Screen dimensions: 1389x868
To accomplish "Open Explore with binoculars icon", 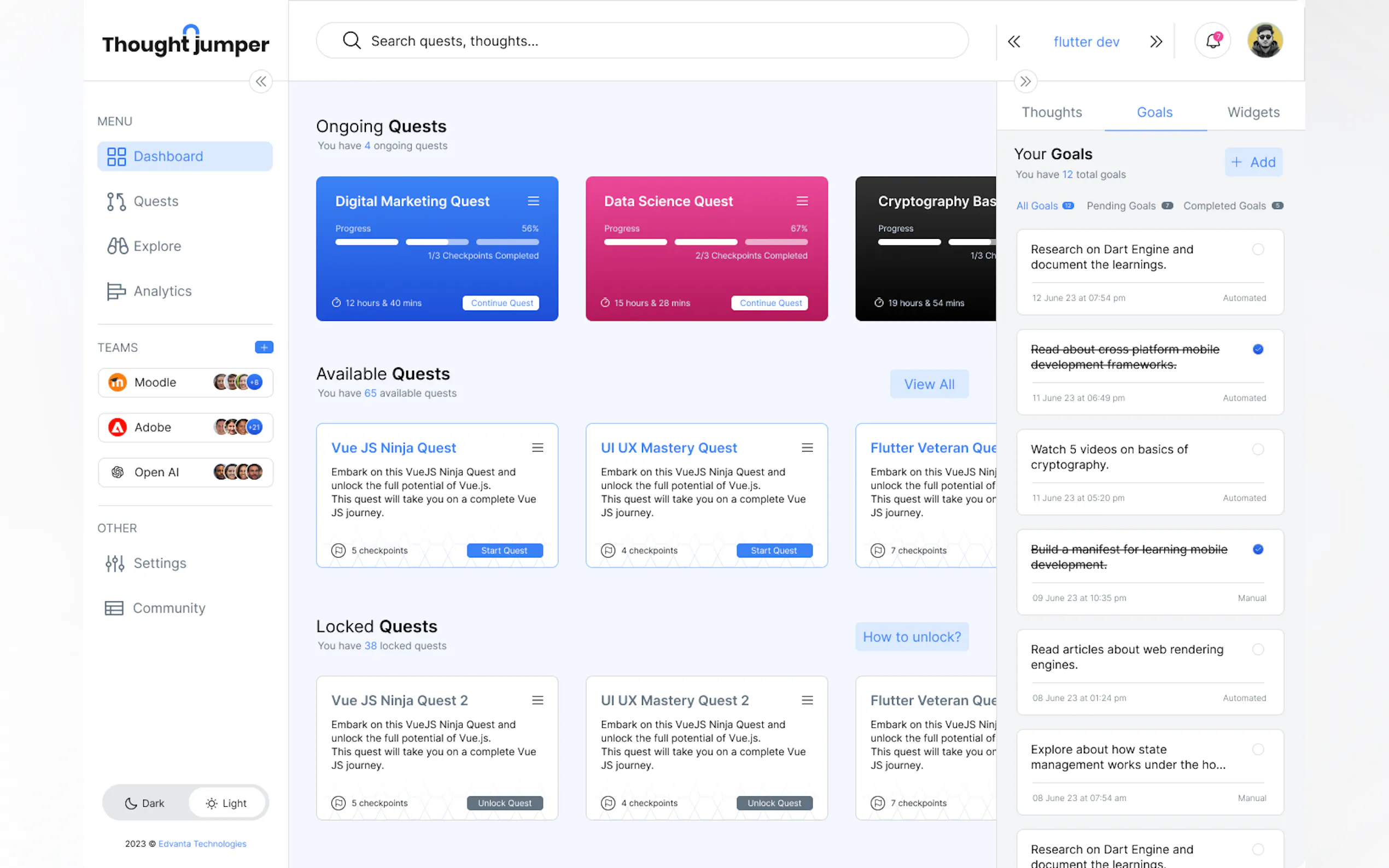I will 156,247.
